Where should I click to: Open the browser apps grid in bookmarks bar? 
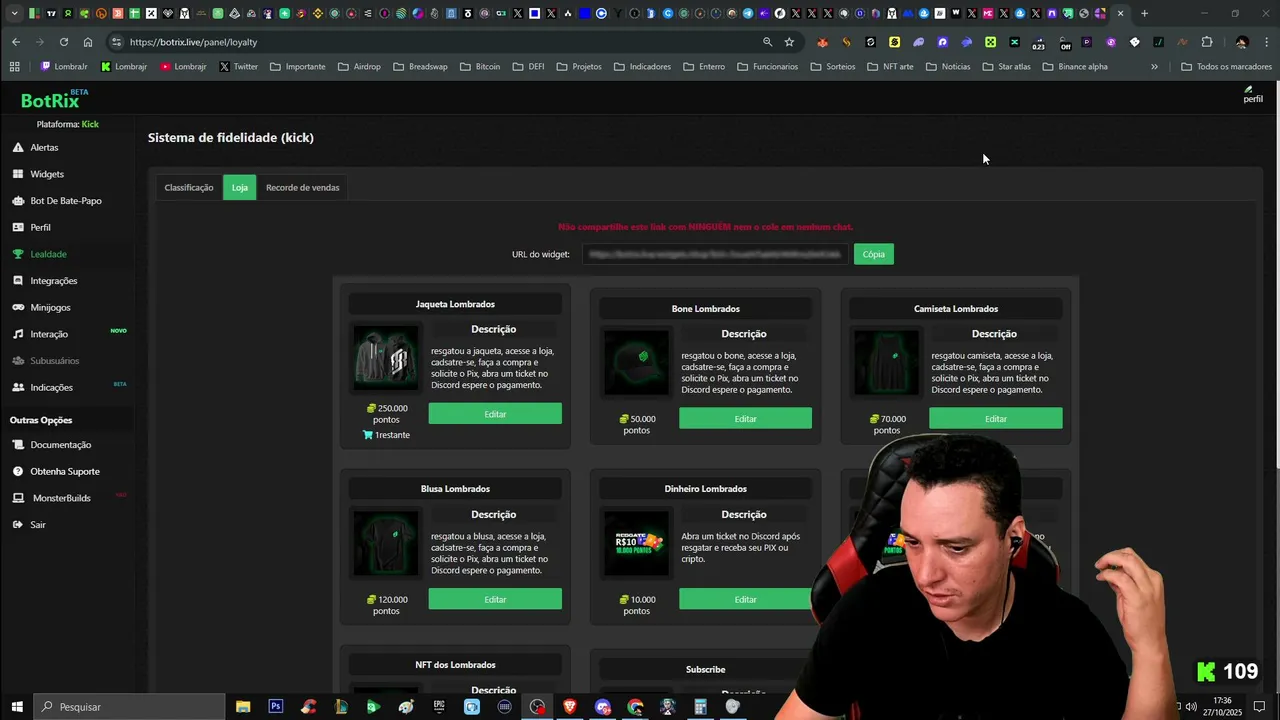pyautogui.click(x=14, y=67)
